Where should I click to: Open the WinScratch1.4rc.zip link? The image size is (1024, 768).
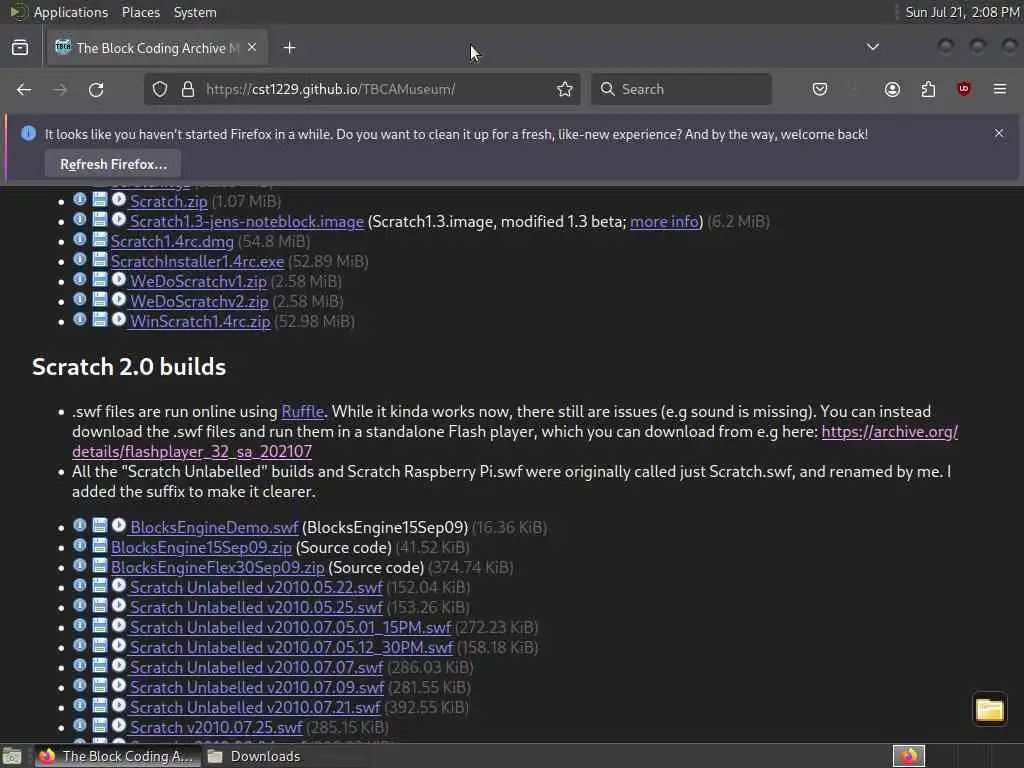[x=200, y=322]
